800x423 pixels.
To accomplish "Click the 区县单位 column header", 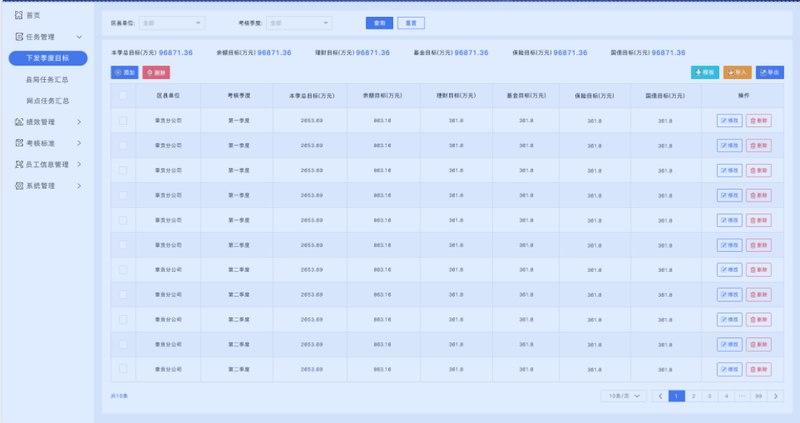I will click(x=168, y=95).
